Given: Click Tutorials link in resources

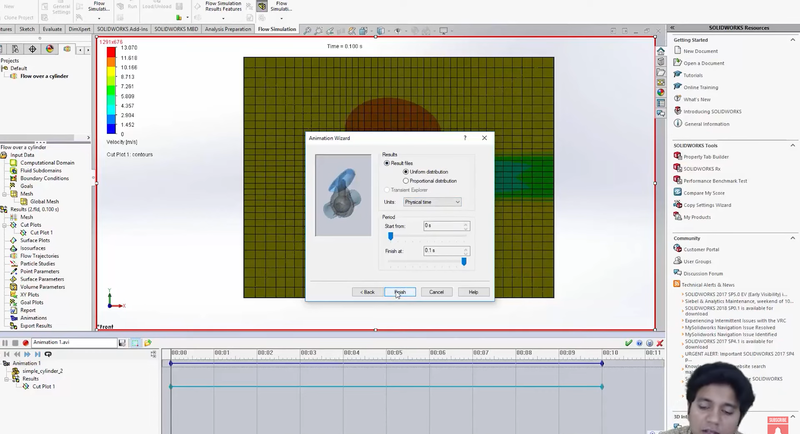Looking at the screenshot, I should tap(693, 75).
